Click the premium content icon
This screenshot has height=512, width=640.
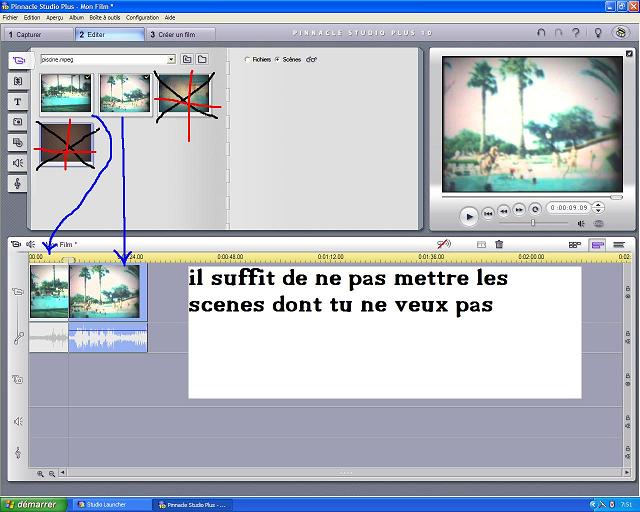pyautogui.click(x=621, y=33)
